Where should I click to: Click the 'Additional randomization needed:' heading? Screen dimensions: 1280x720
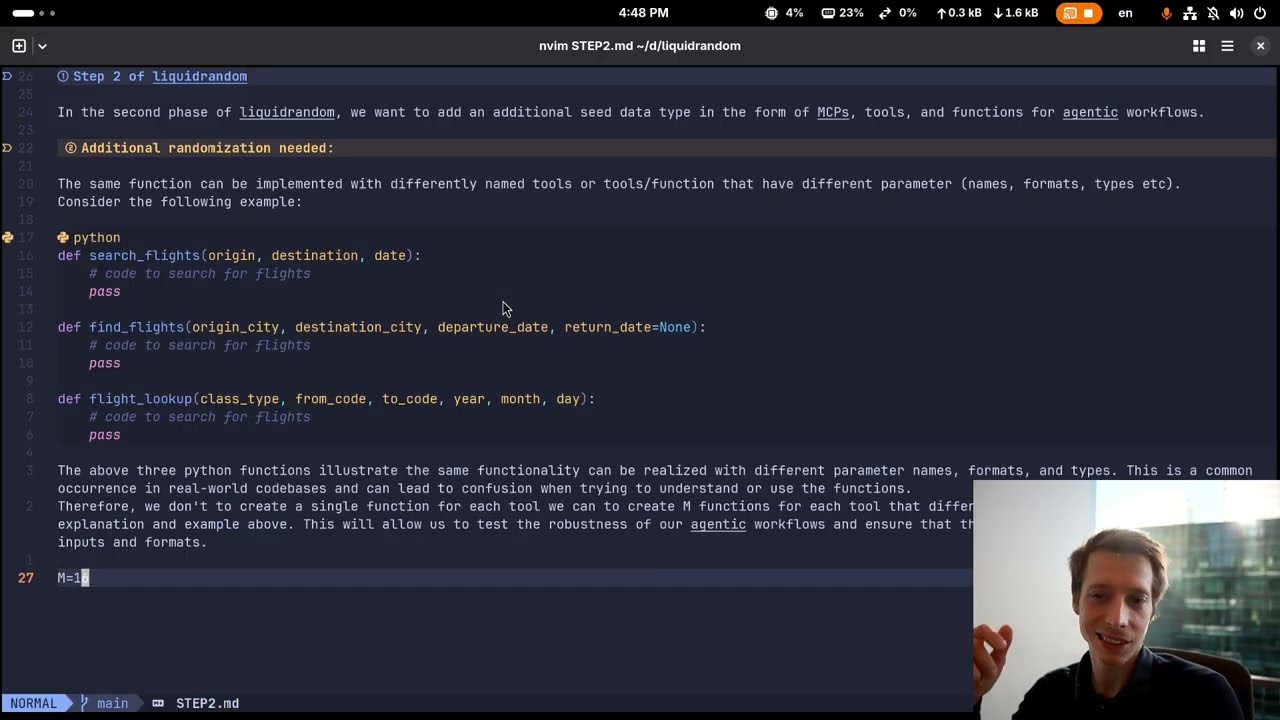[x=207, y=148]
